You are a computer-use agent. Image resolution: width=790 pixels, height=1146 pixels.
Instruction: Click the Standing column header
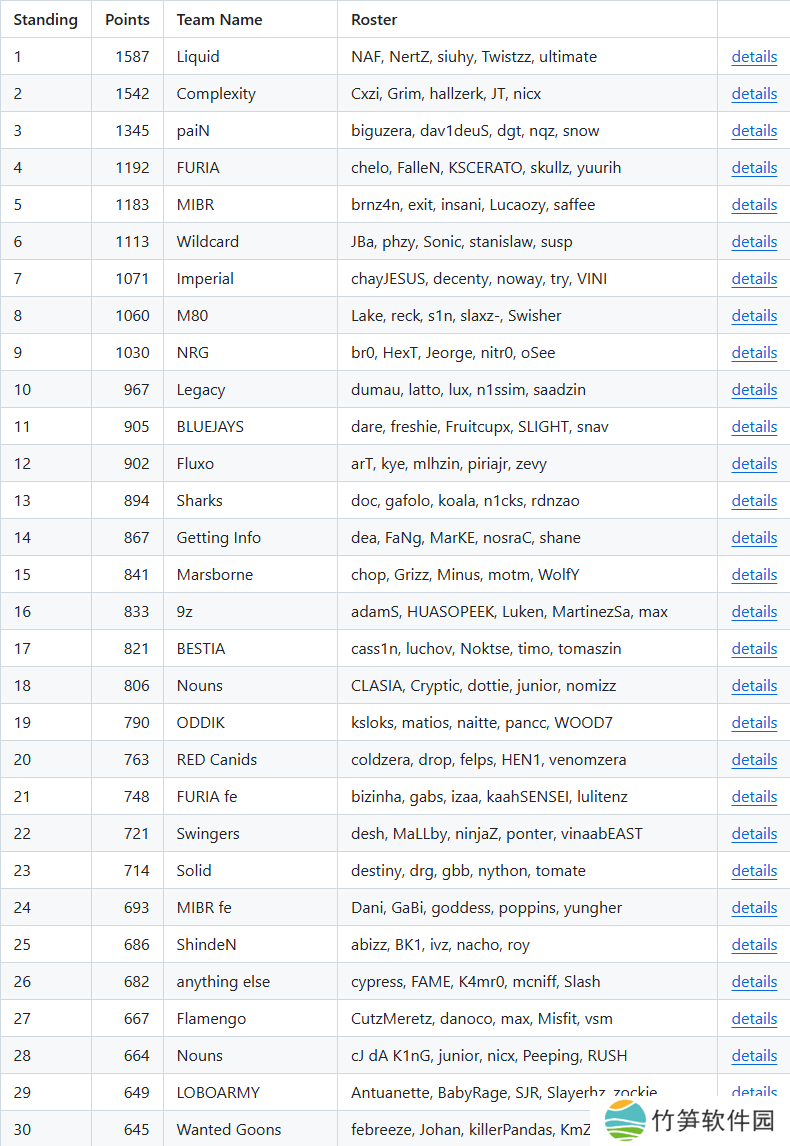[45, 20]
